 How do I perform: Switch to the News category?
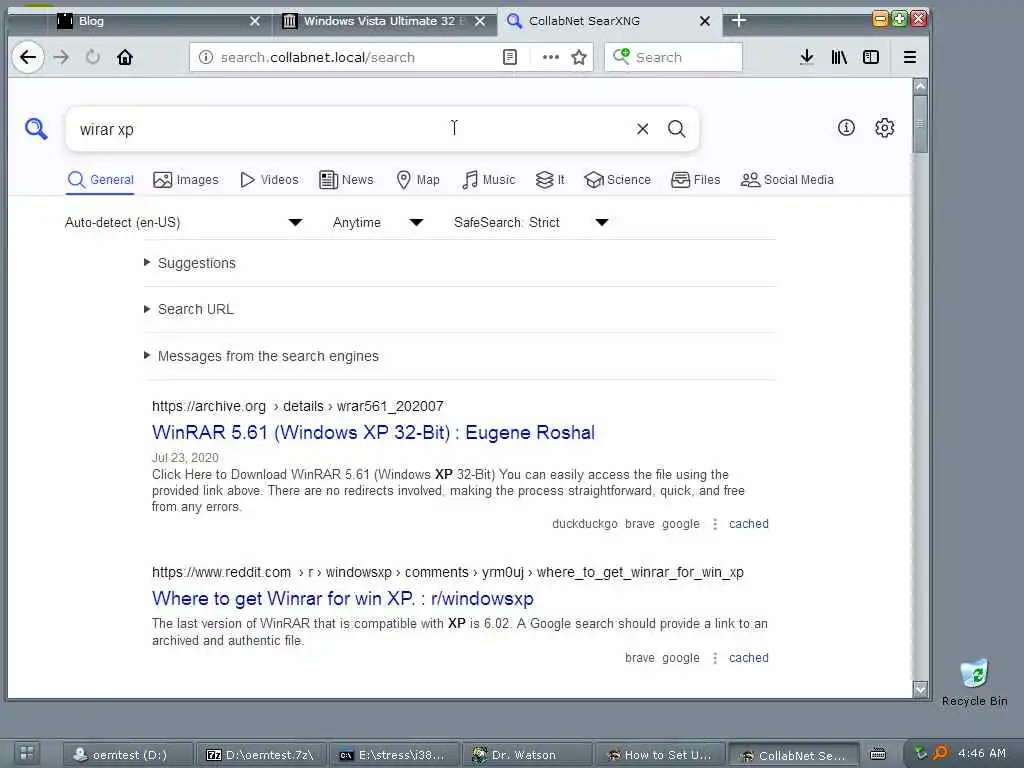pyautogui.click(x=346, y=180)
